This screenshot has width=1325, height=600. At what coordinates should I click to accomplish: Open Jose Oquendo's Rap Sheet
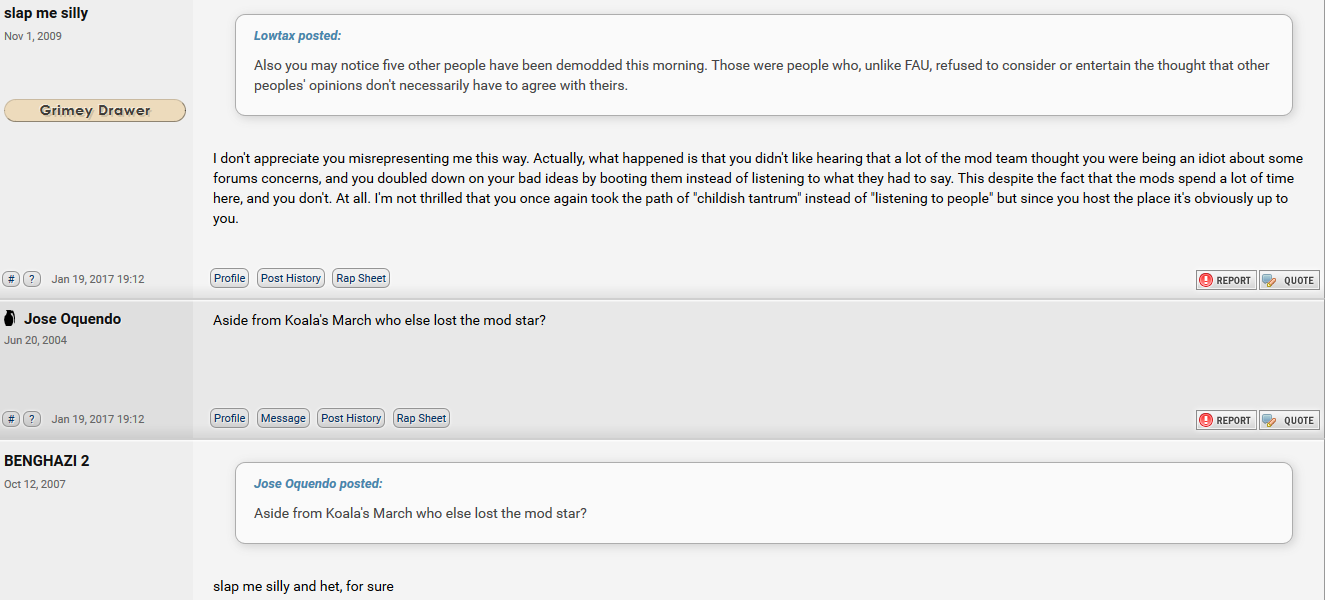tap(421, 418)
